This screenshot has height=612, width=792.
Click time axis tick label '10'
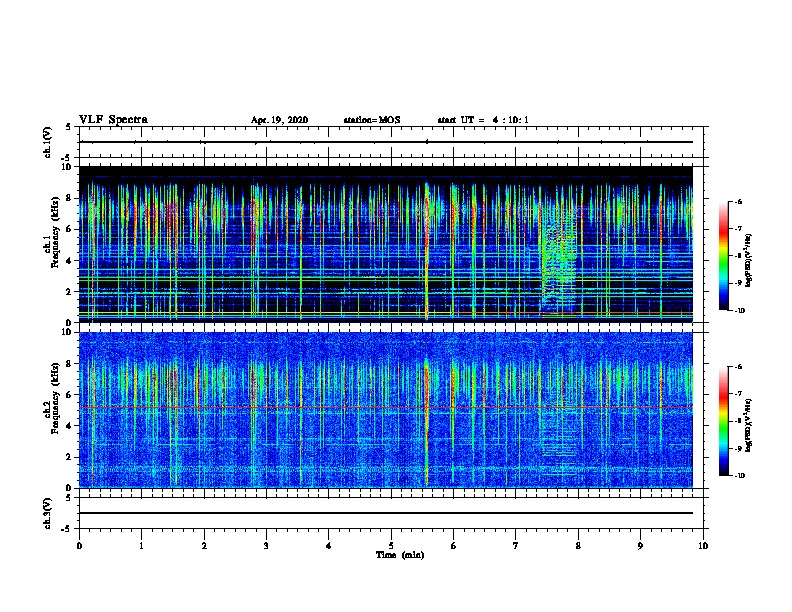pos(703,545)
